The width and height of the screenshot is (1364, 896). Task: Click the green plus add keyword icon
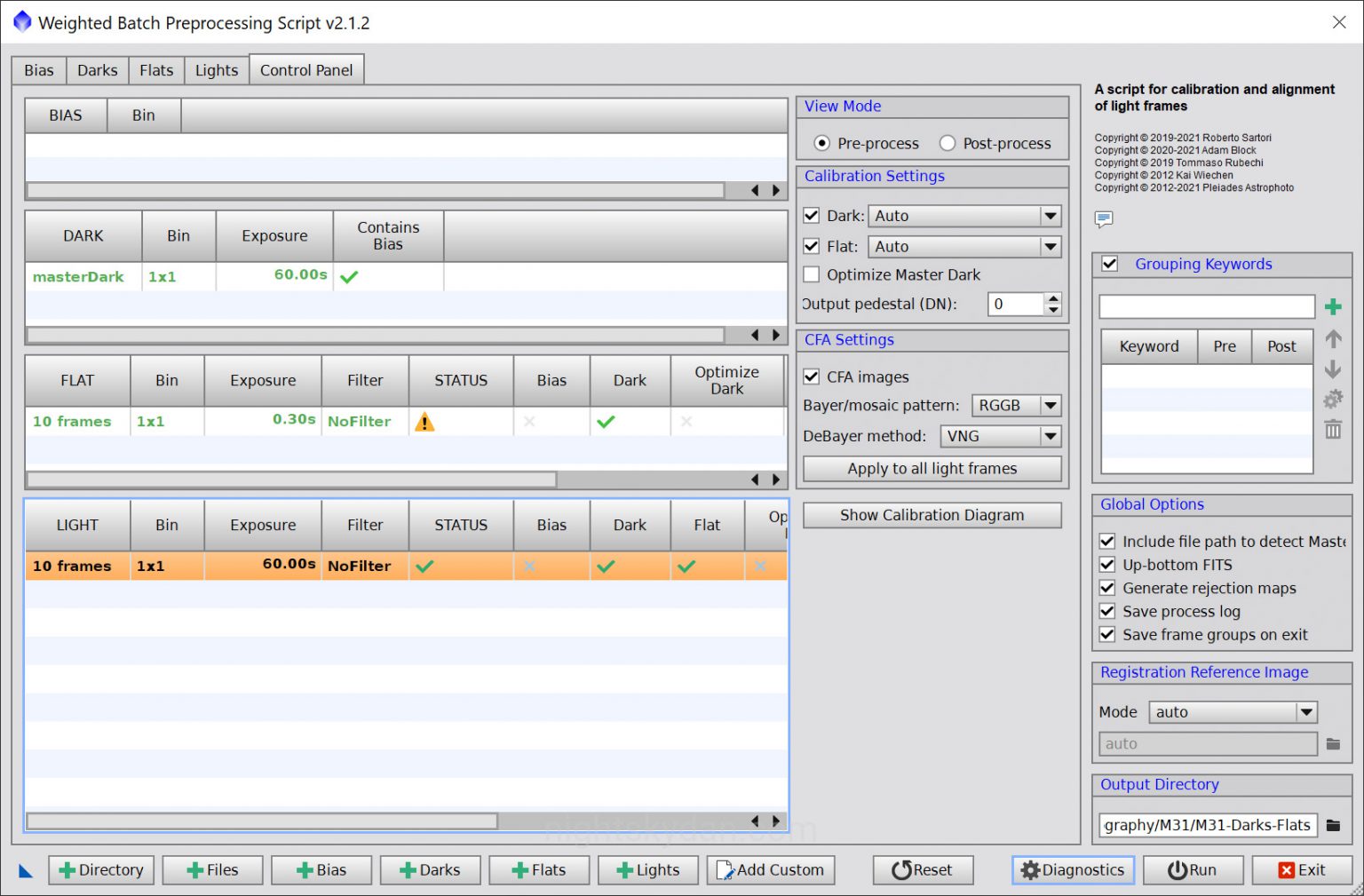[x=1332, y=307]
